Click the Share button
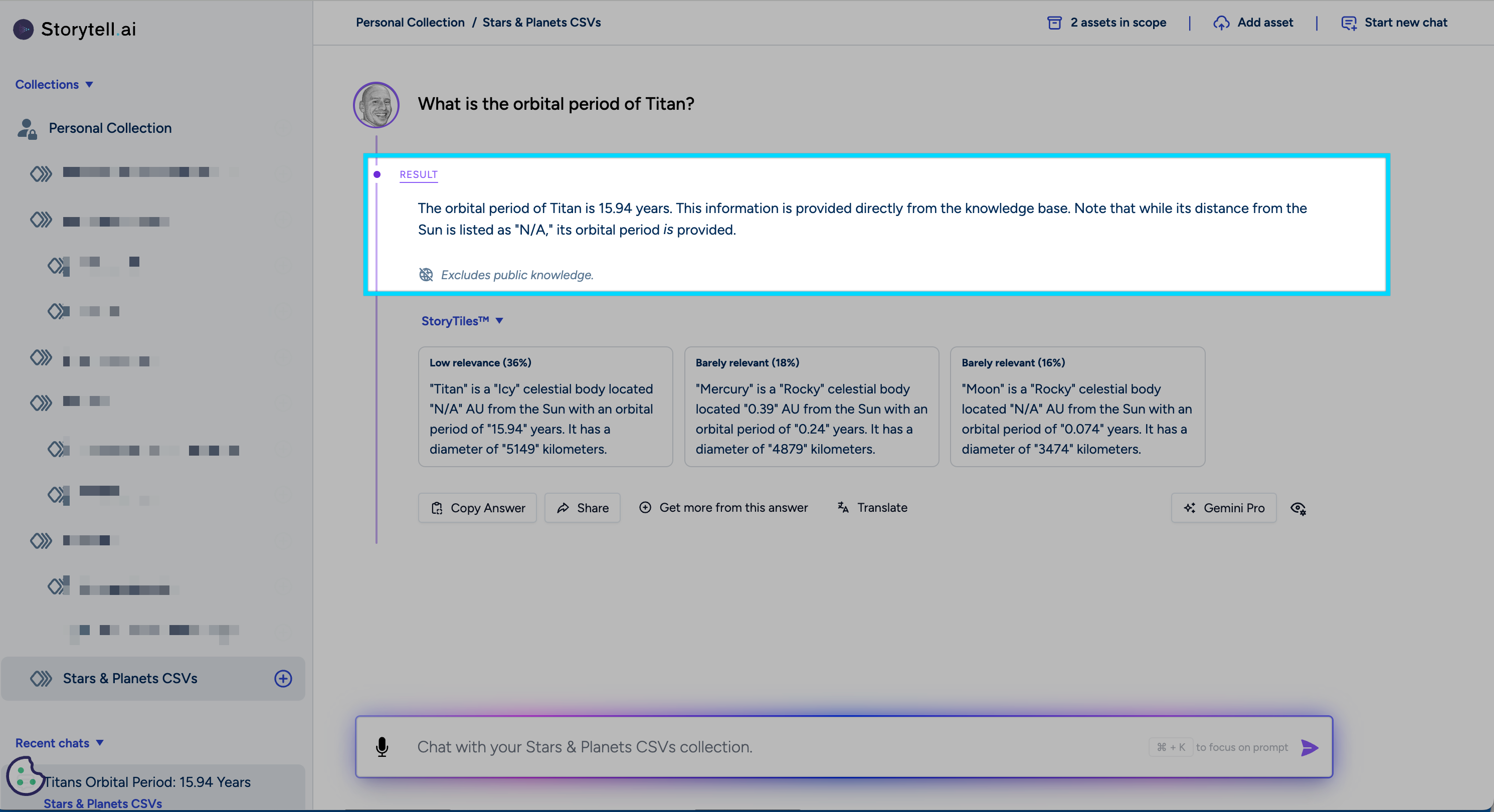This screenshot has width=1494, height=812. [582, 508]
